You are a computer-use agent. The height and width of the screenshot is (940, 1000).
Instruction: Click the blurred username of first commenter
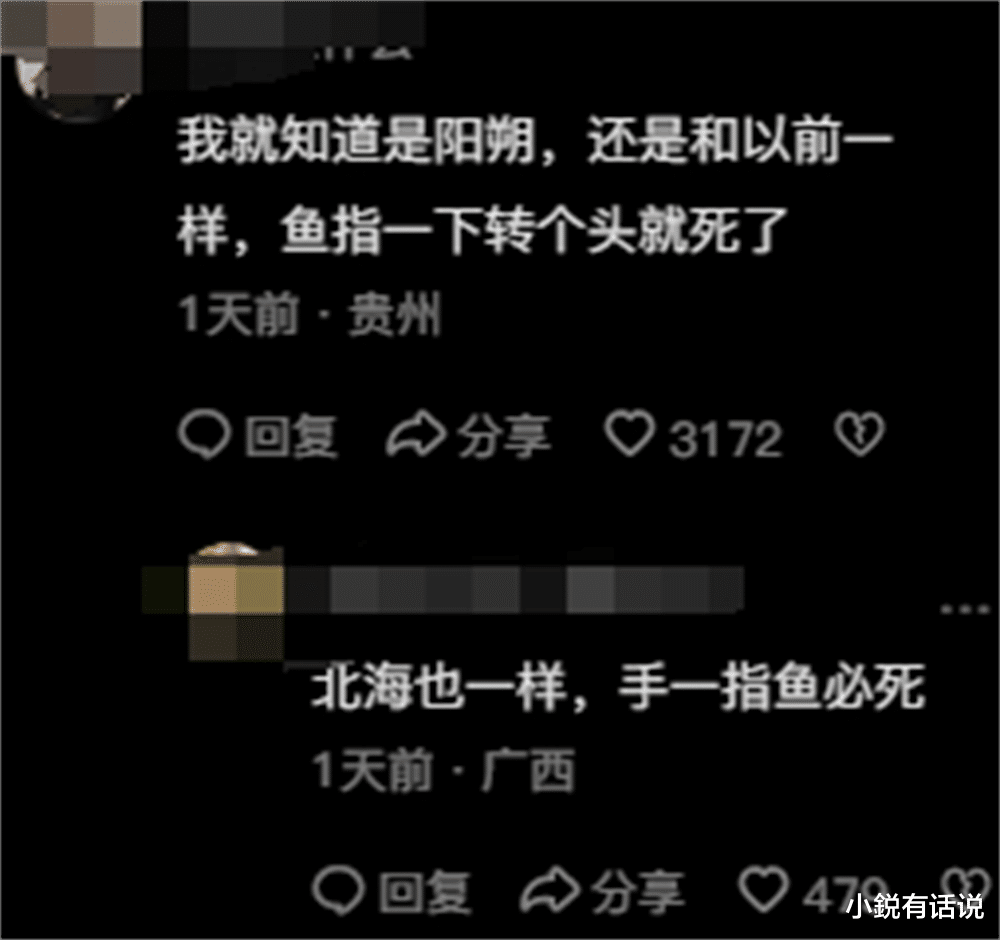click(x=306, y=29)
